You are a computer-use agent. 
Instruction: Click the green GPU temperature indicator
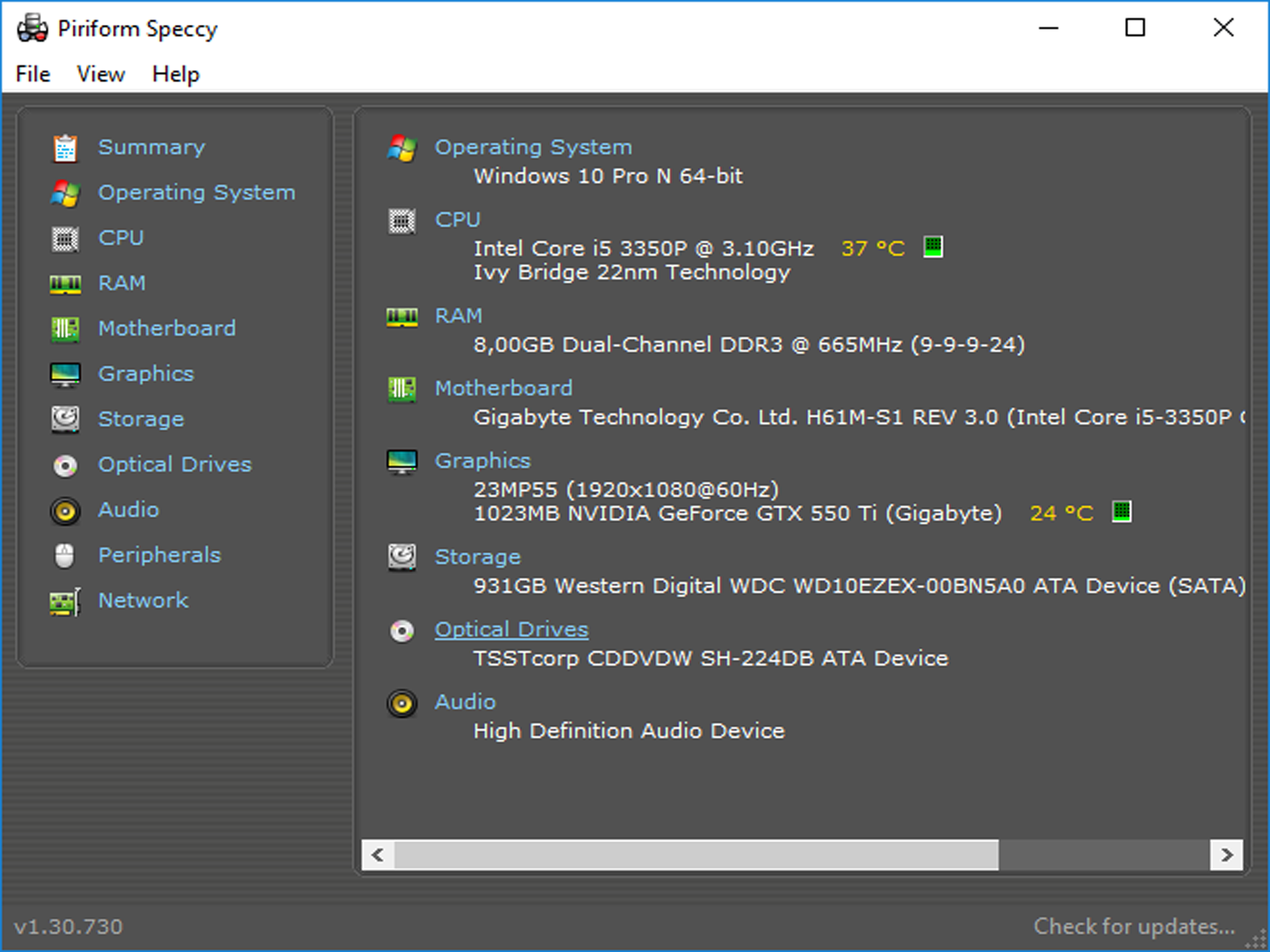(x=1121, y=512)
